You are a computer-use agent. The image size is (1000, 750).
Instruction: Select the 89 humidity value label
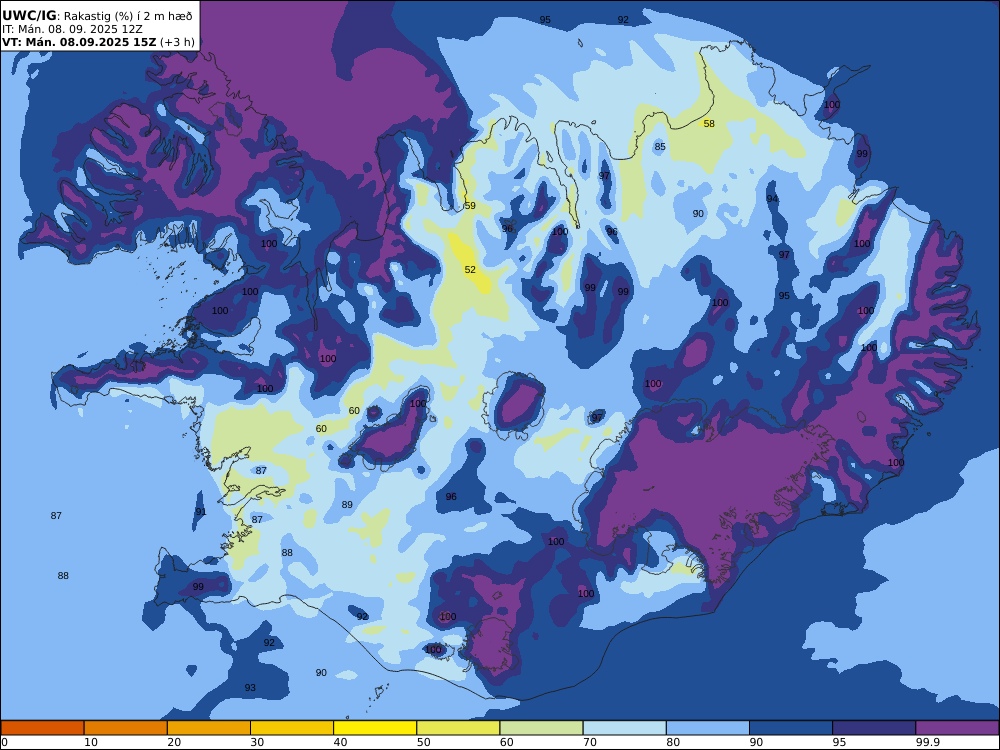pyautogui.click(x=347, y=504)
